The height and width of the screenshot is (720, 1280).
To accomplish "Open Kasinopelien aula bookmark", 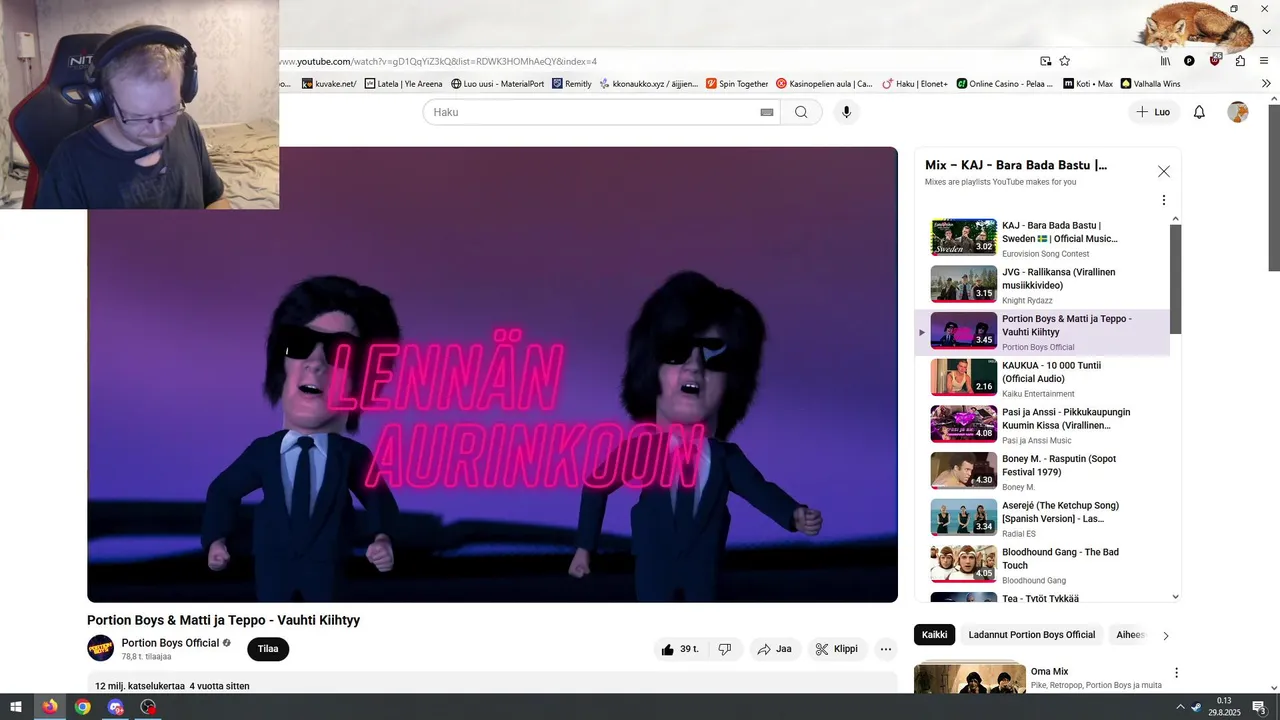I will tap(824, 84).
